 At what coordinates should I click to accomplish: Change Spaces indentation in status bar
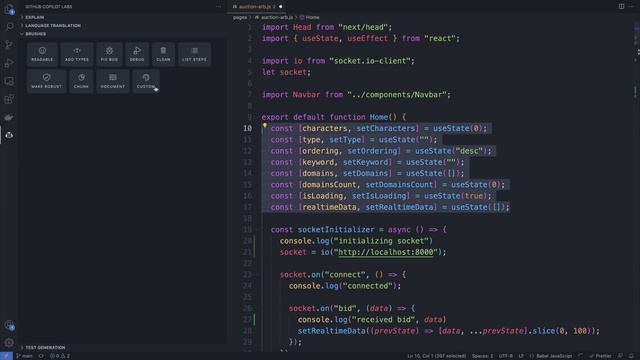pyautogui.click(x=482, y=356)
